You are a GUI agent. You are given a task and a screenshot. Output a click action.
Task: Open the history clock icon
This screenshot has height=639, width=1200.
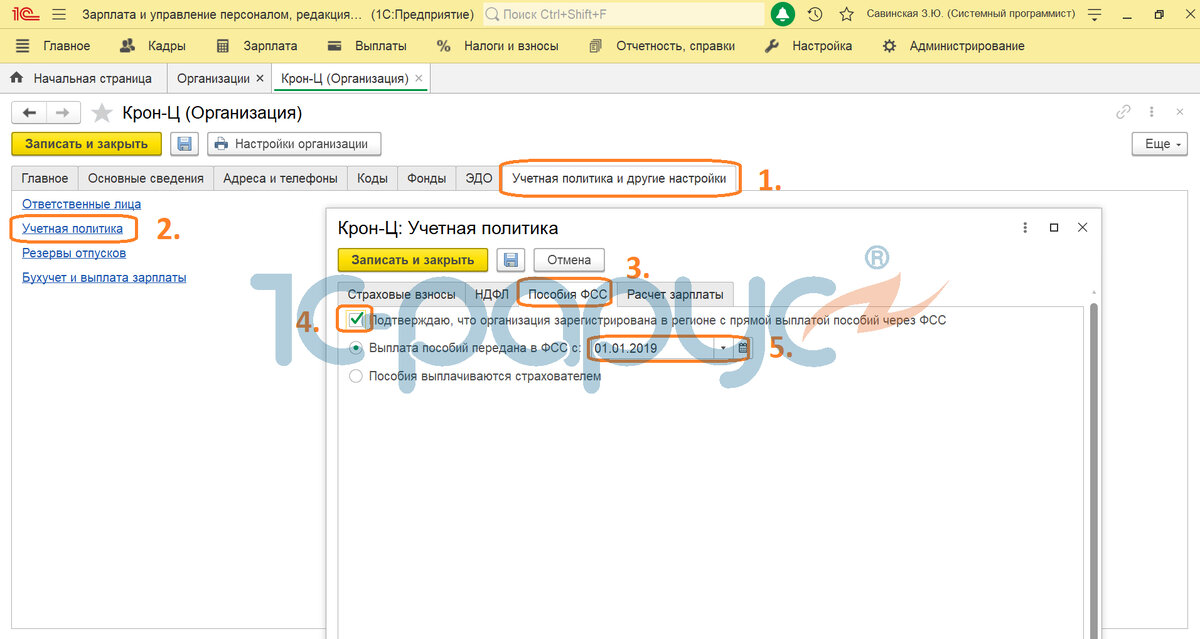[815, 14]
